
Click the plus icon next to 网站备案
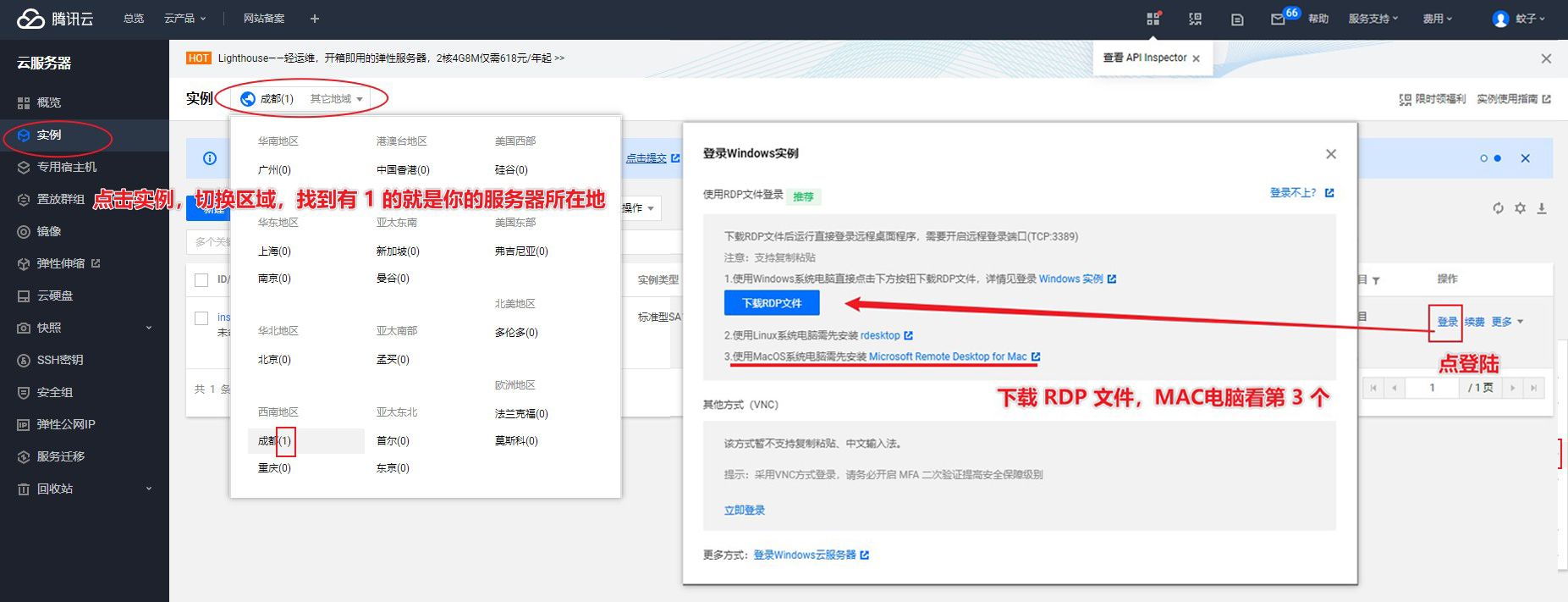(x=315, y=19)
